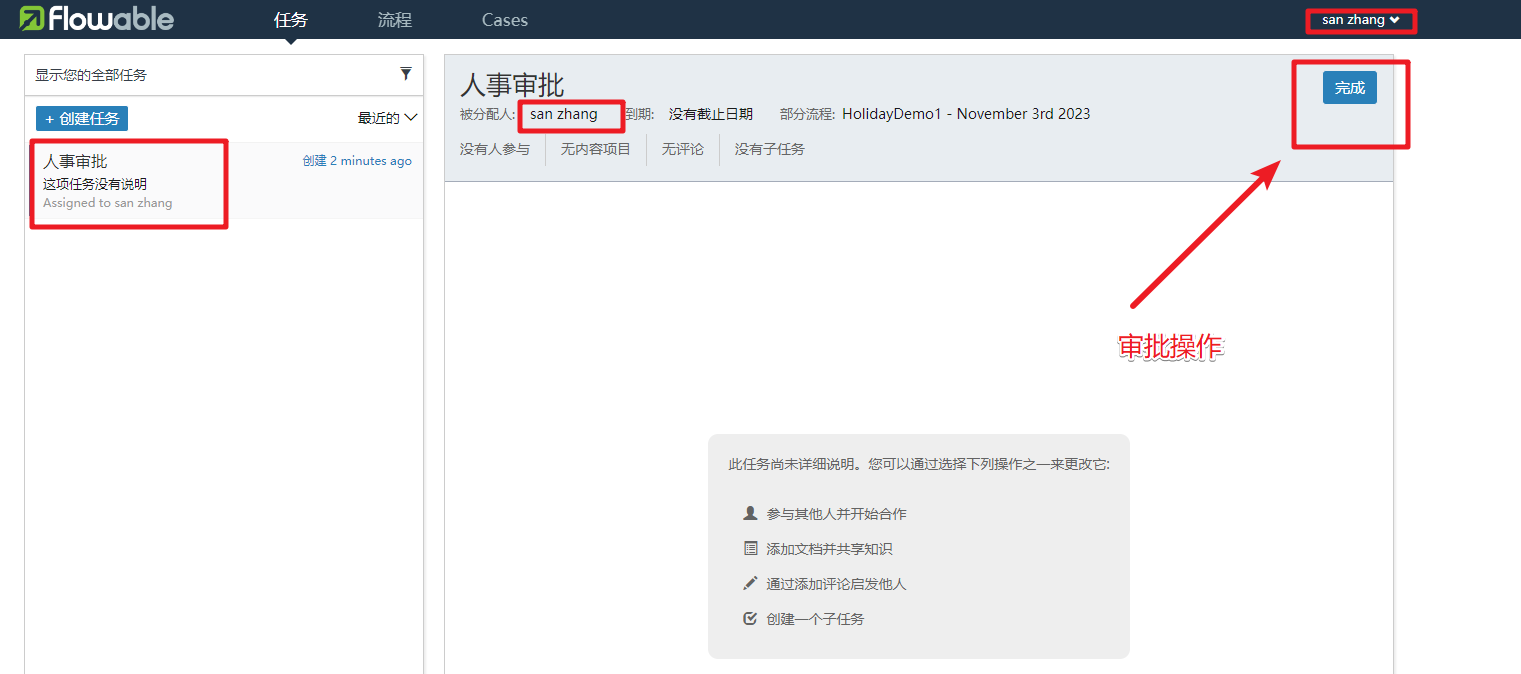Click the 创建任务 button
The height and width of the screenshot is (674, 1521).
pyautogui.click(x=82, y=118)
